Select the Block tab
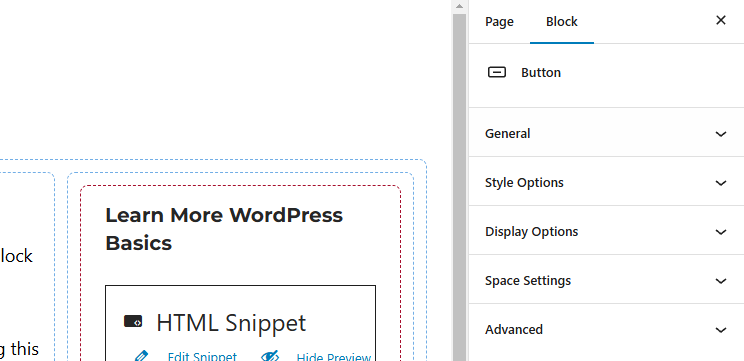 coord(562,22)
